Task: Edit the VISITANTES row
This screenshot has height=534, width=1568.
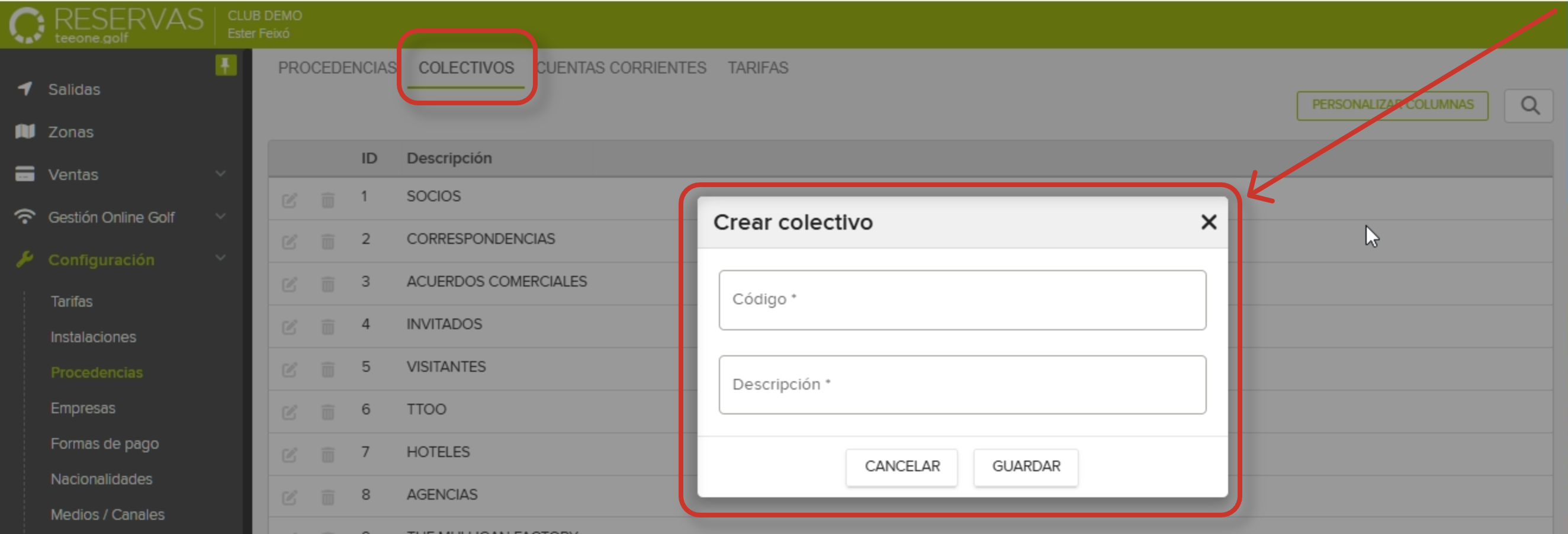Action: 289,369
